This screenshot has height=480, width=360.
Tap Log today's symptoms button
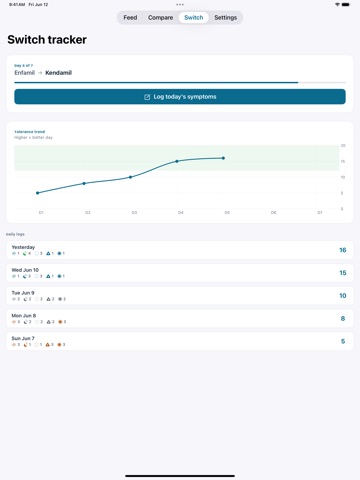[x=180, y=97]
